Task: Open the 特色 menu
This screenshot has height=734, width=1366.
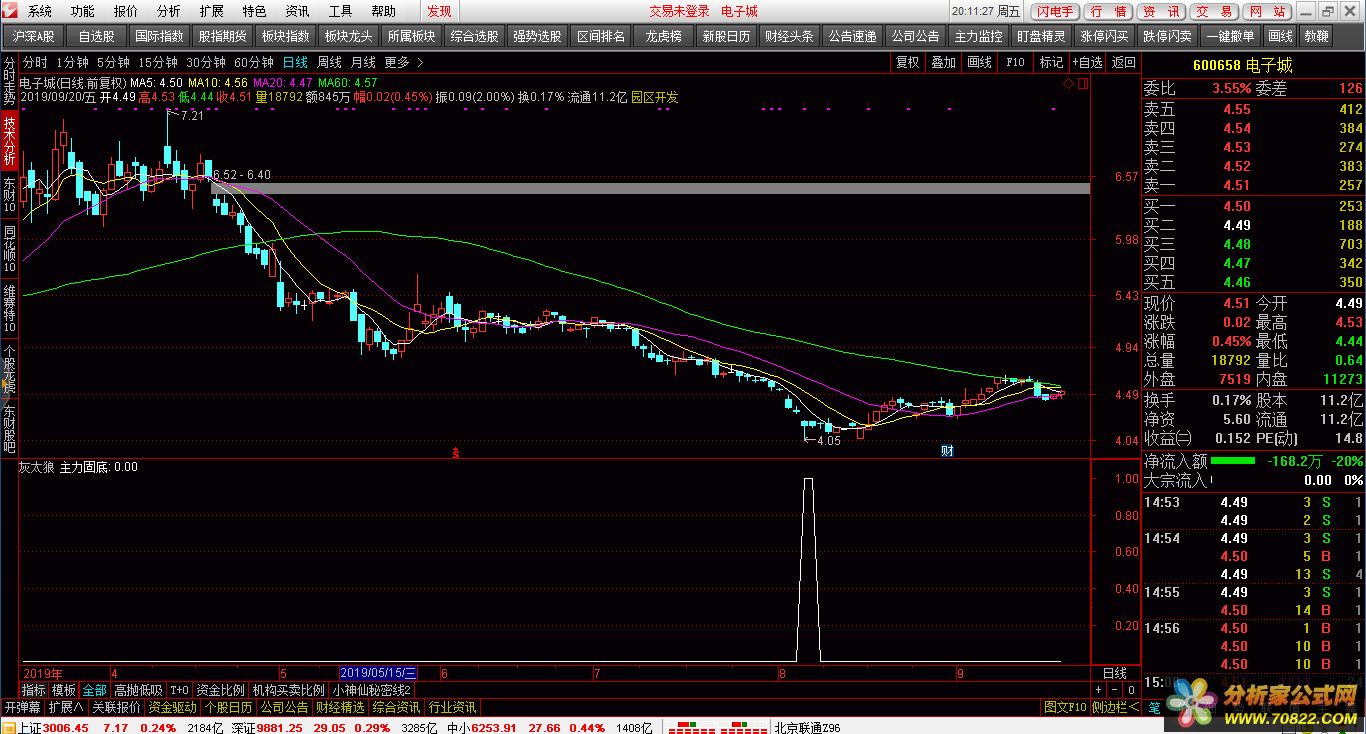Action: (254, 12)
